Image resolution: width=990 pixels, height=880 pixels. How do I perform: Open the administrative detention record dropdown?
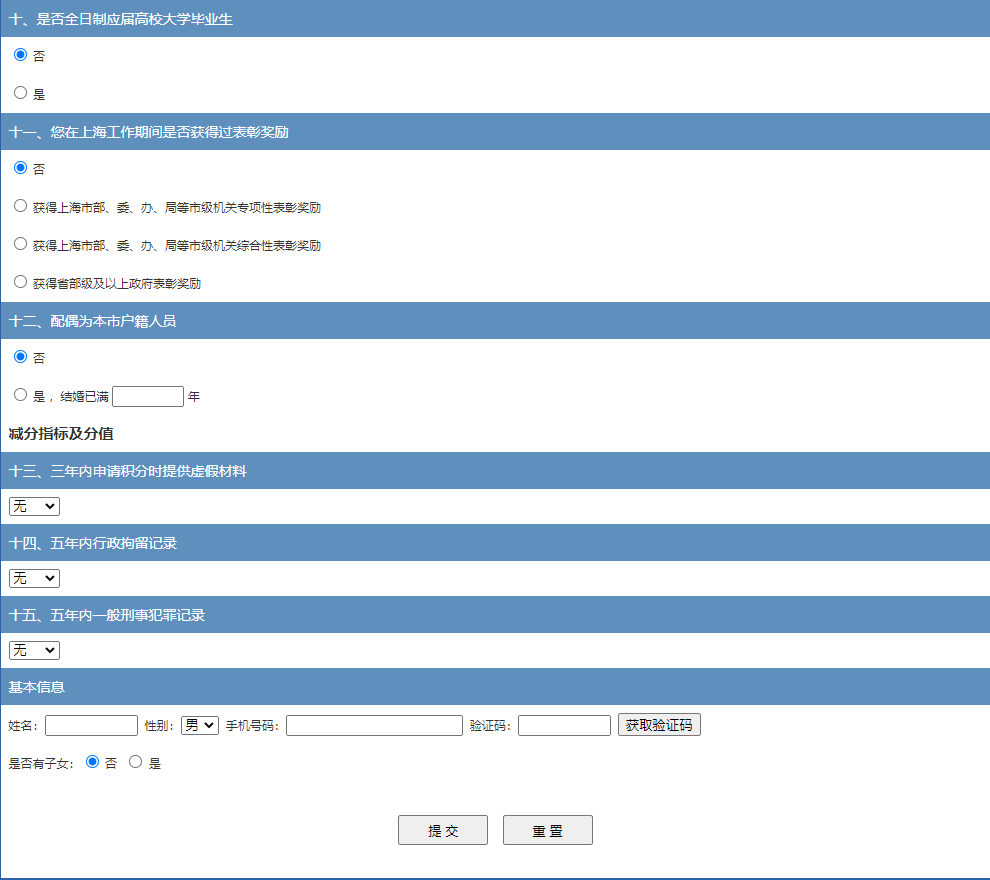[34, 579]
